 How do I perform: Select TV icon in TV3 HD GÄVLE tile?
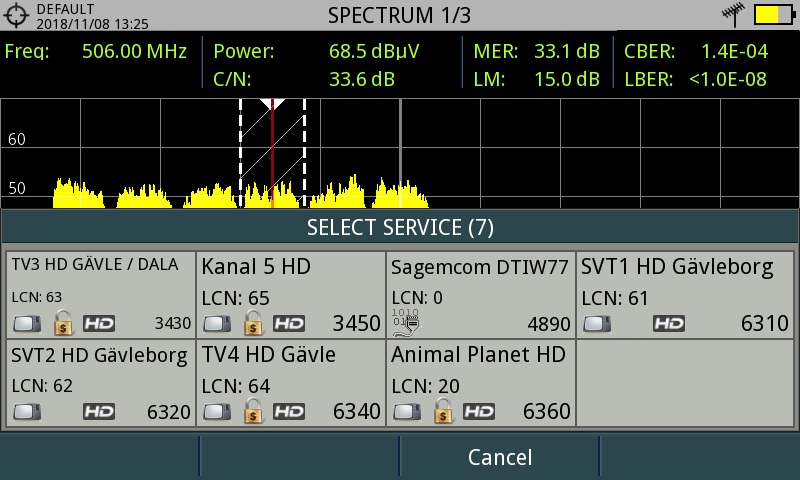click(27, 324)
